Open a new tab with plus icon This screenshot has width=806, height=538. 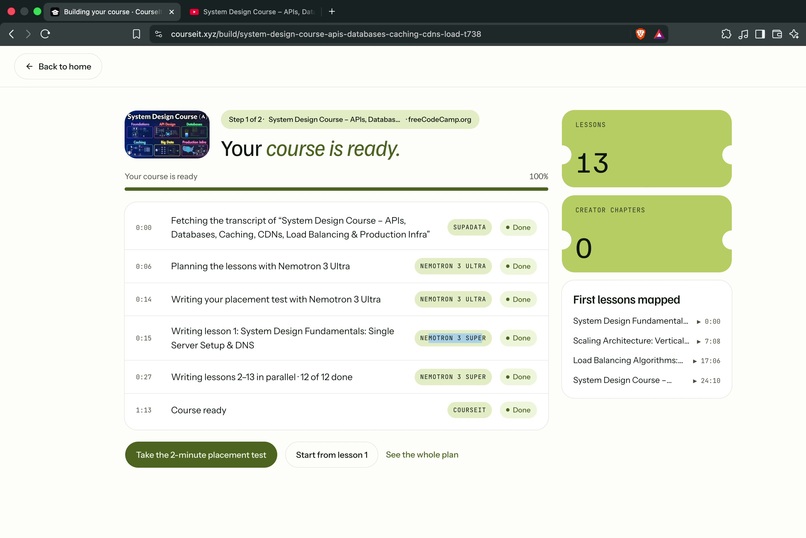click(332, 11)
